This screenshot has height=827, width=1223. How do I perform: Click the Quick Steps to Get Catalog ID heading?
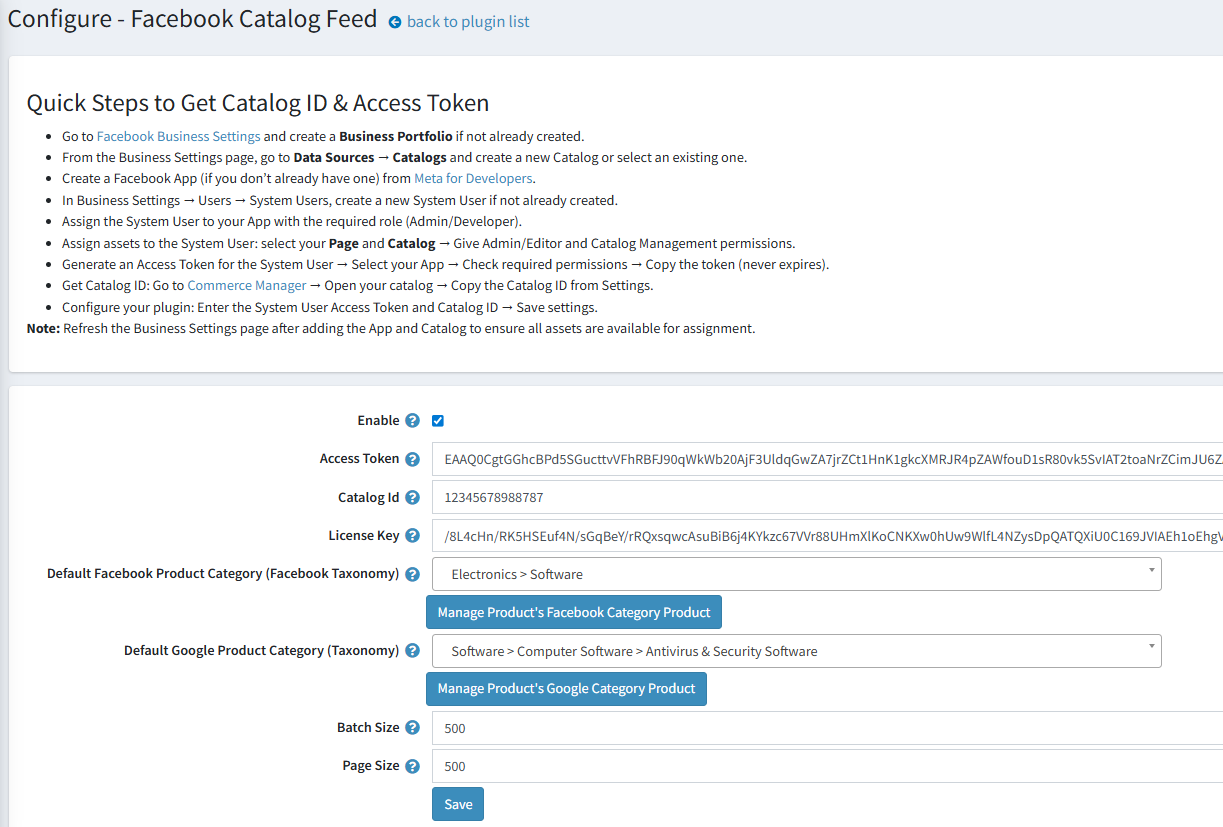pyautogui.click(x=258, y=103)
